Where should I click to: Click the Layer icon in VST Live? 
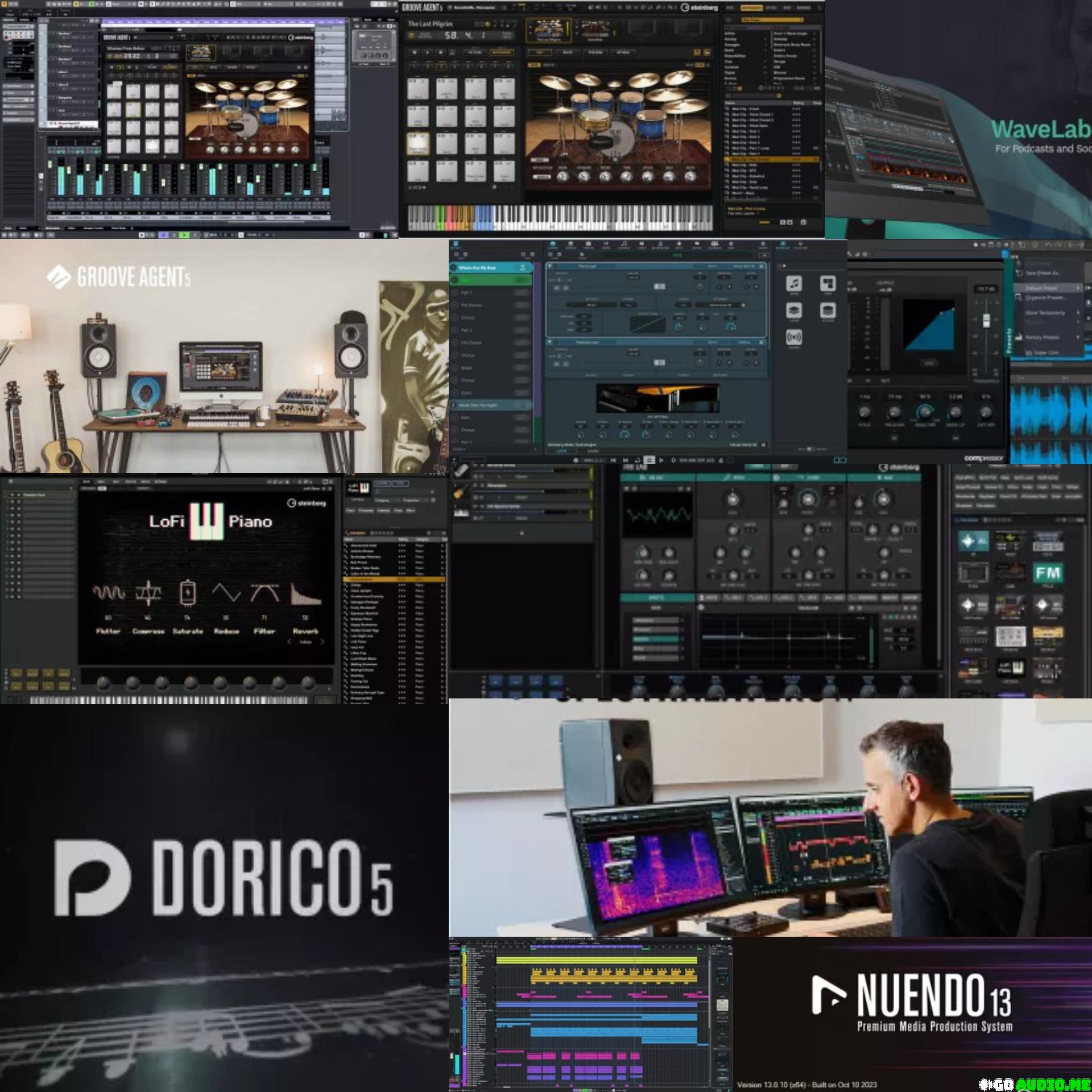[x=794, y=311]
